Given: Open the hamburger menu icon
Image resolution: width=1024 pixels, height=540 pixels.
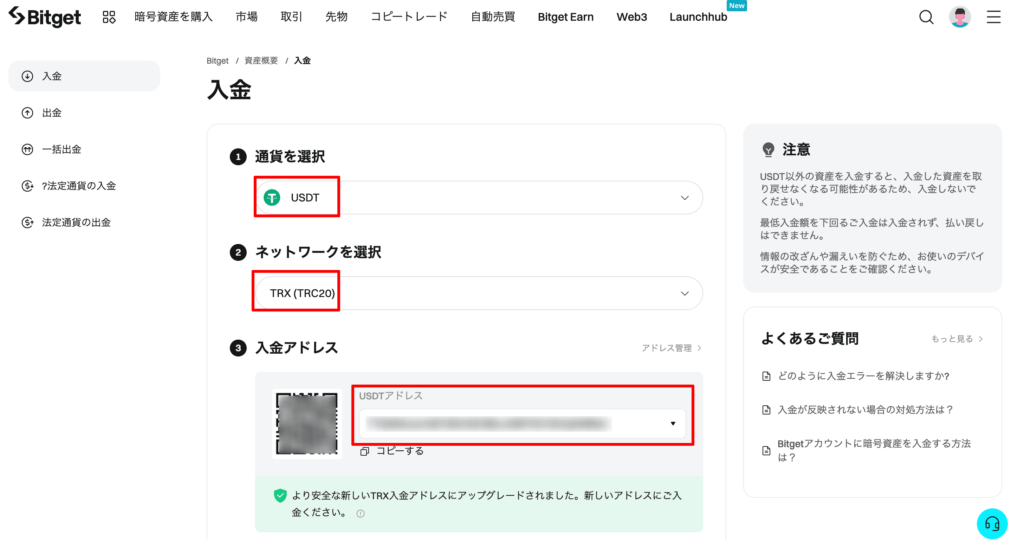Looking at the screenshot, I should pyautogui.click(x=993, y=17).
